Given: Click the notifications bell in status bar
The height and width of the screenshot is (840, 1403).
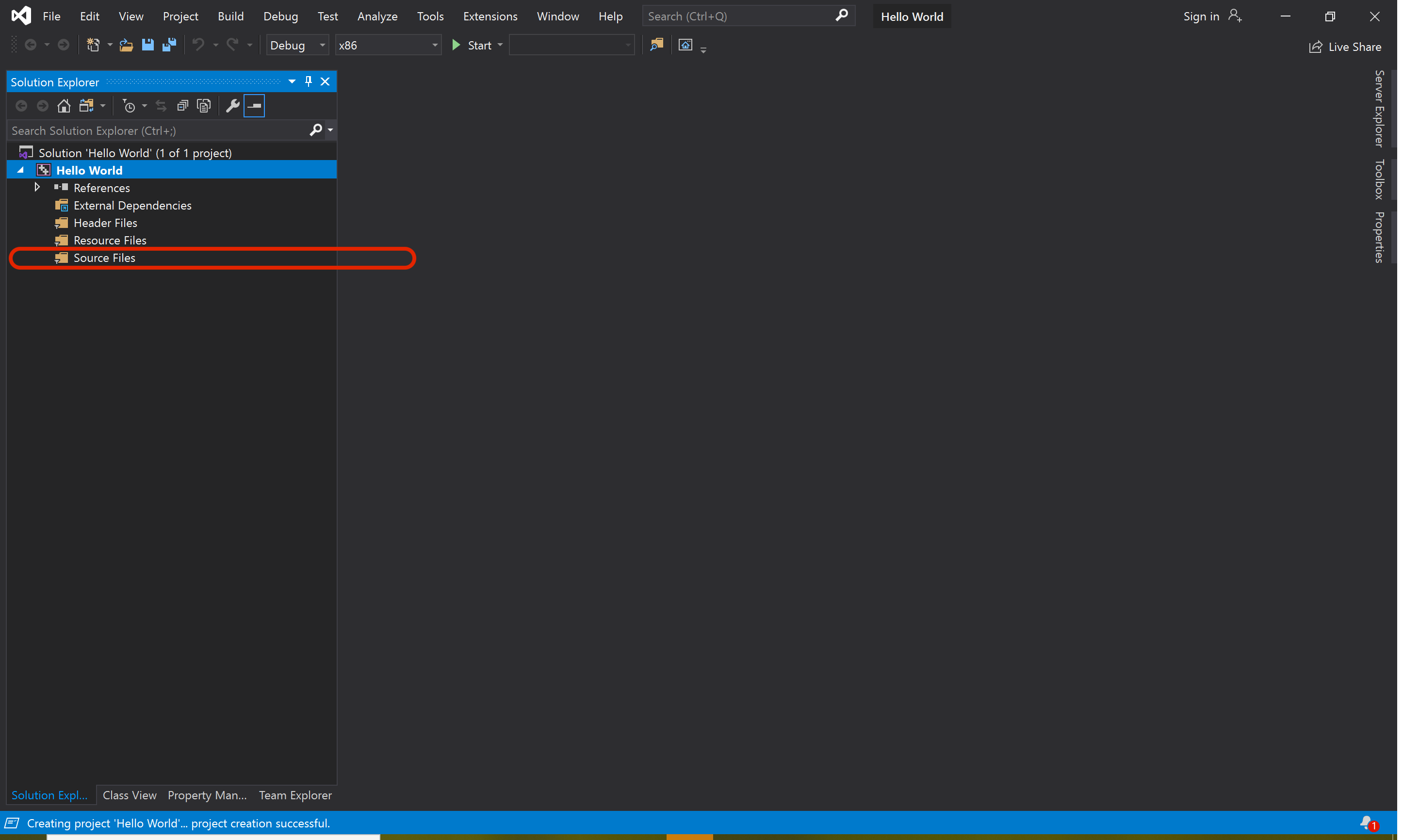Looking at the screenshot, I should click(x=1367, y=823).
